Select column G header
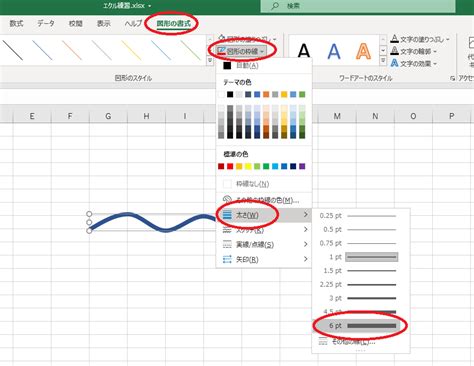 point(108,116)
